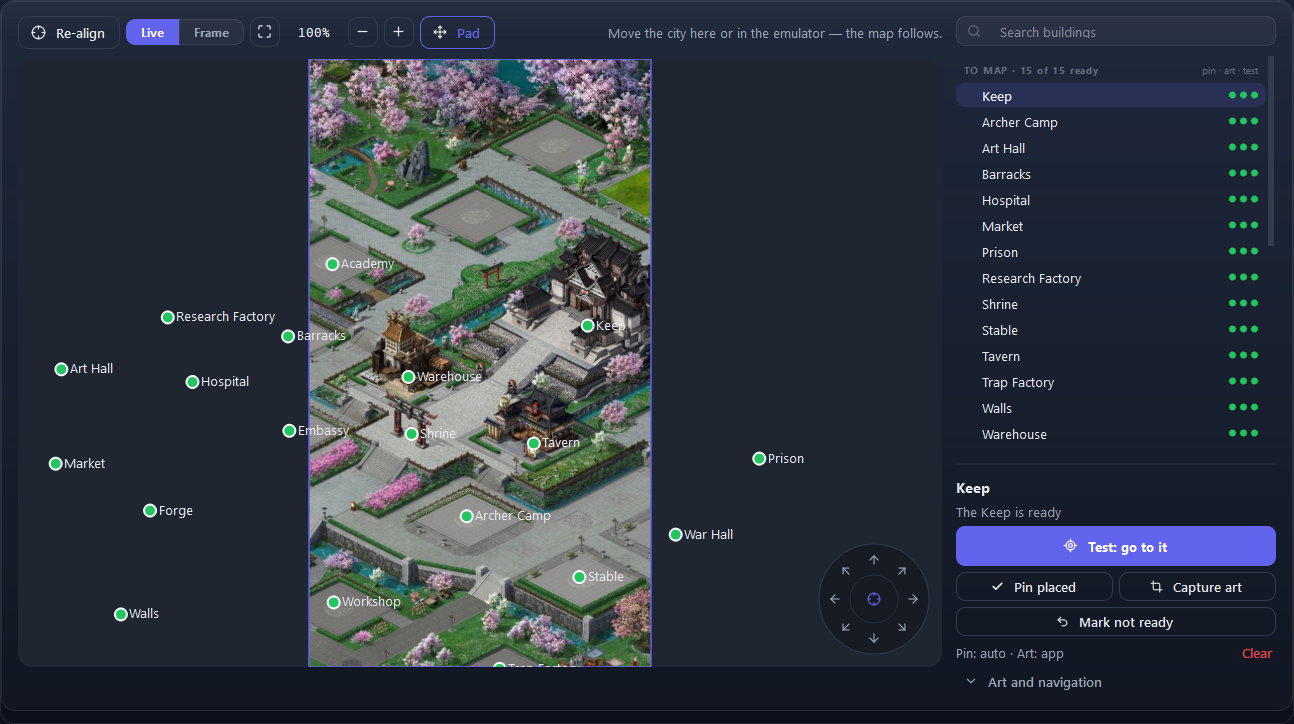Zoom out with the minus icon
Screen dimensions: 1294x724
(362, 33)
